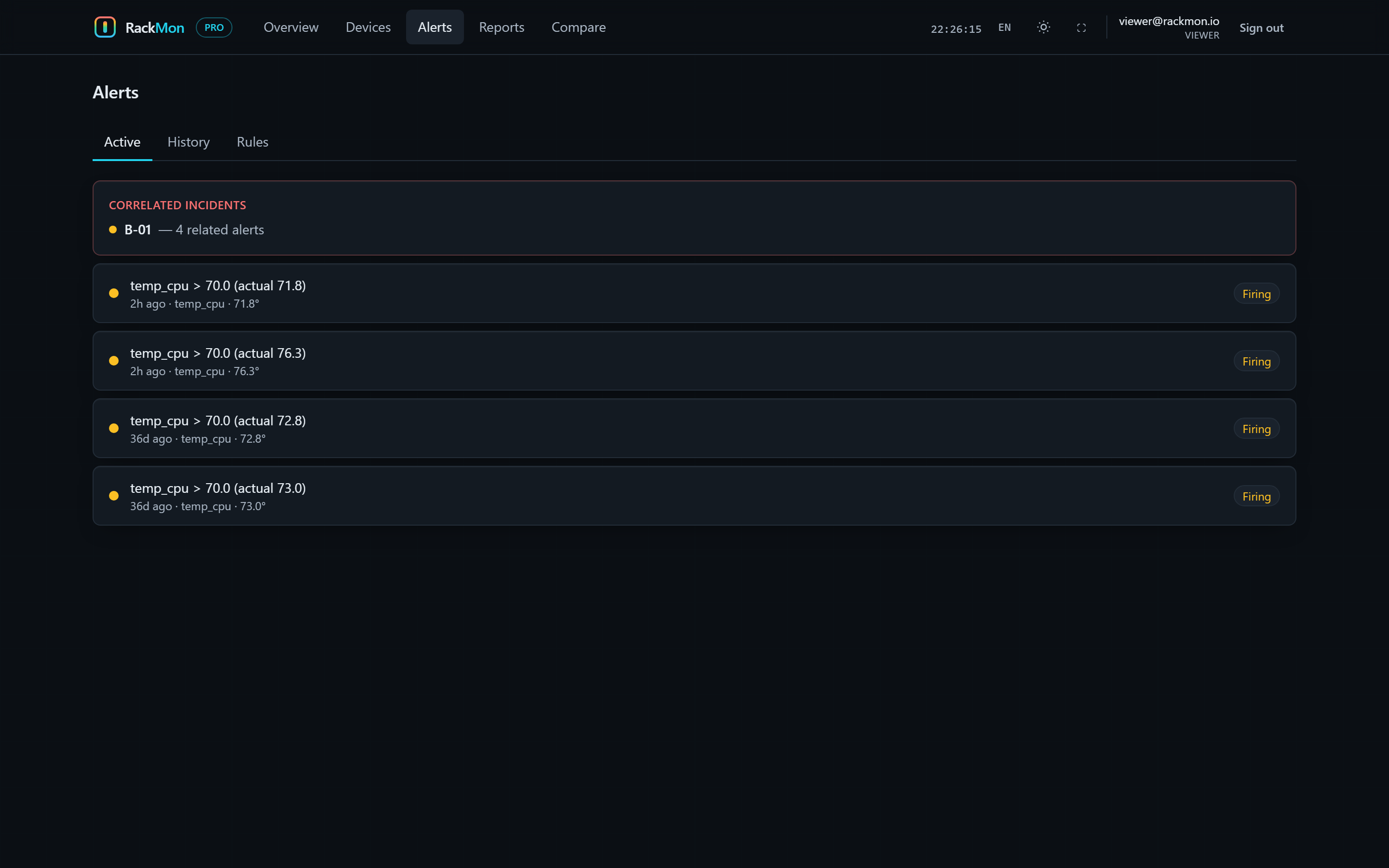Click the '2h ago · temp_cpu · 76.3°' detail line
Screen dimensions: 1389x868
point(194,371)
